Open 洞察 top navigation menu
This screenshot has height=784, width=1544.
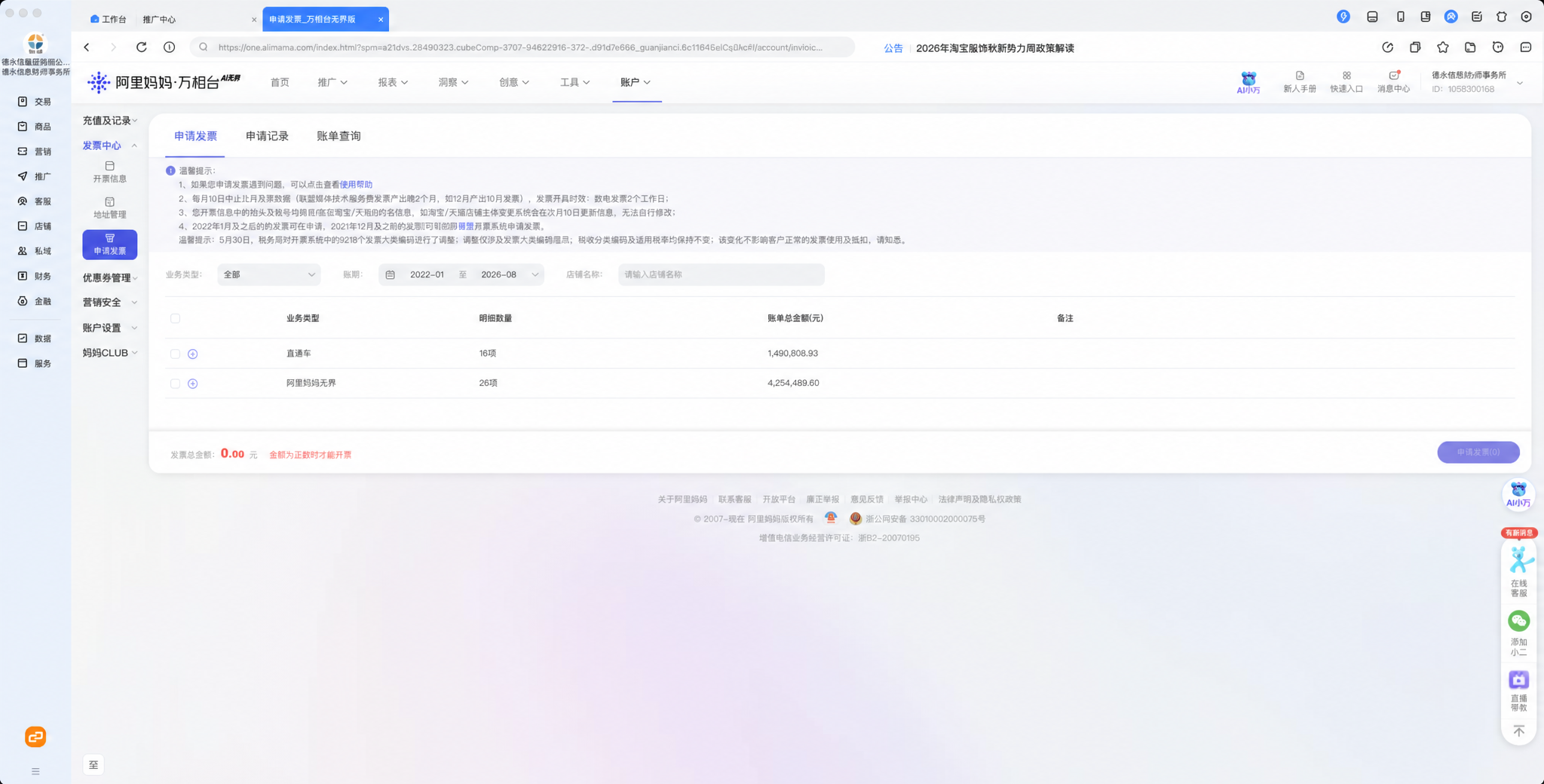click(x=453, y=82)
